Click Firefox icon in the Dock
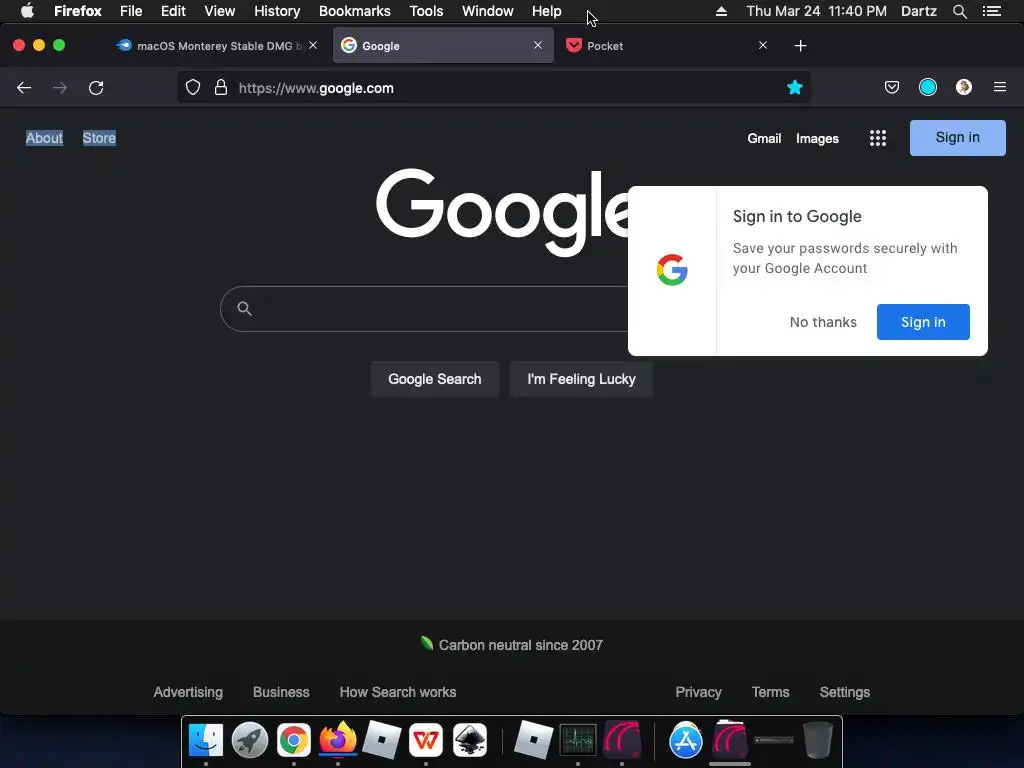This screenshot has width=1024, height=768. tap(338, 739)
